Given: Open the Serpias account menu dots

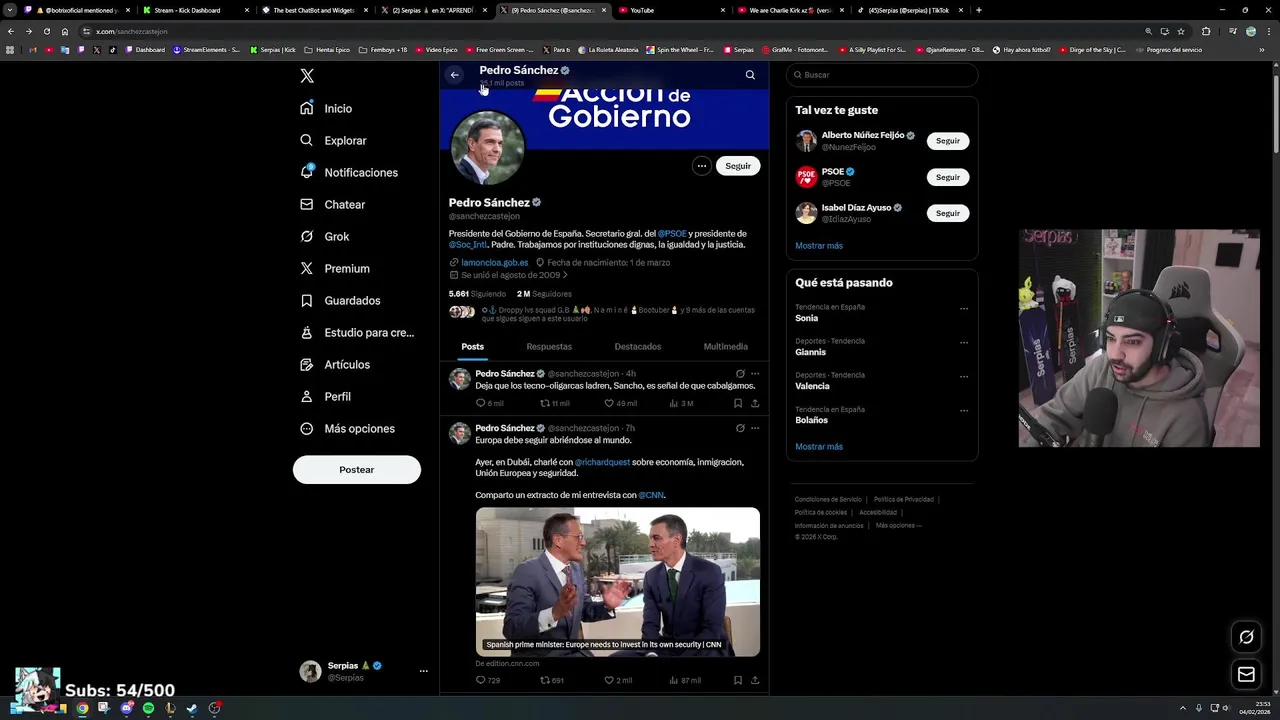Looking at the screenshot, I should point(423,671).
